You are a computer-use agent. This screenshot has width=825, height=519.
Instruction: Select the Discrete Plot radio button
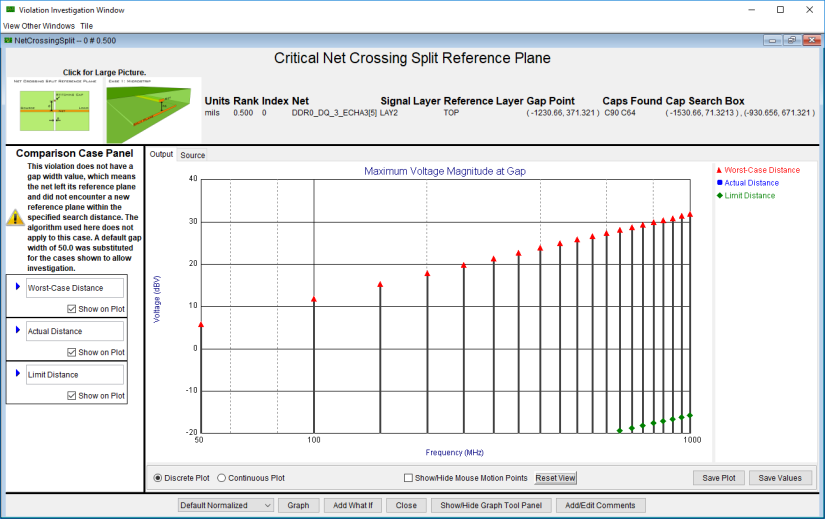point(158,478)
